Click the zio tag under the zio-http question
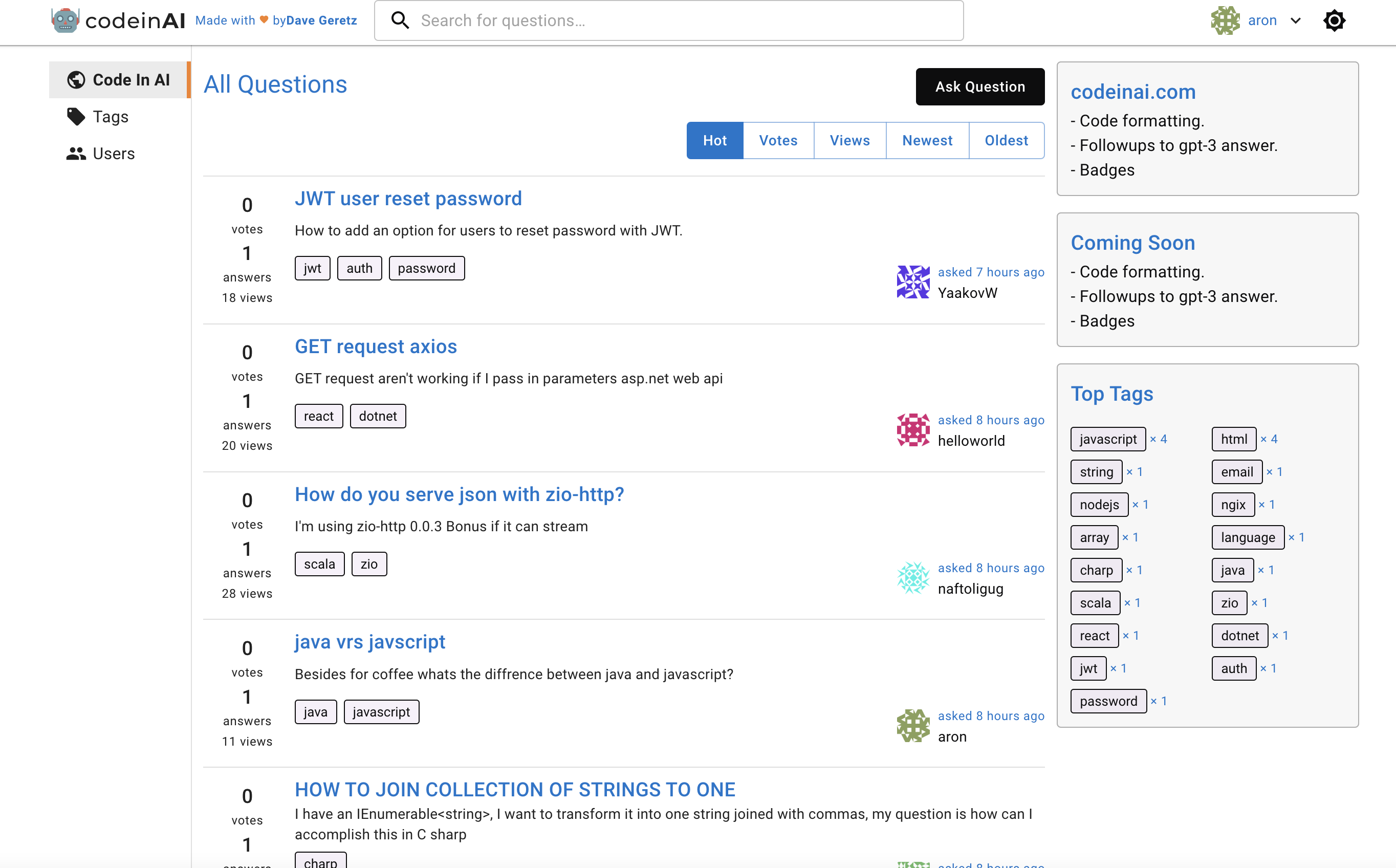The image size is (1396, 868). click(369, 565)
